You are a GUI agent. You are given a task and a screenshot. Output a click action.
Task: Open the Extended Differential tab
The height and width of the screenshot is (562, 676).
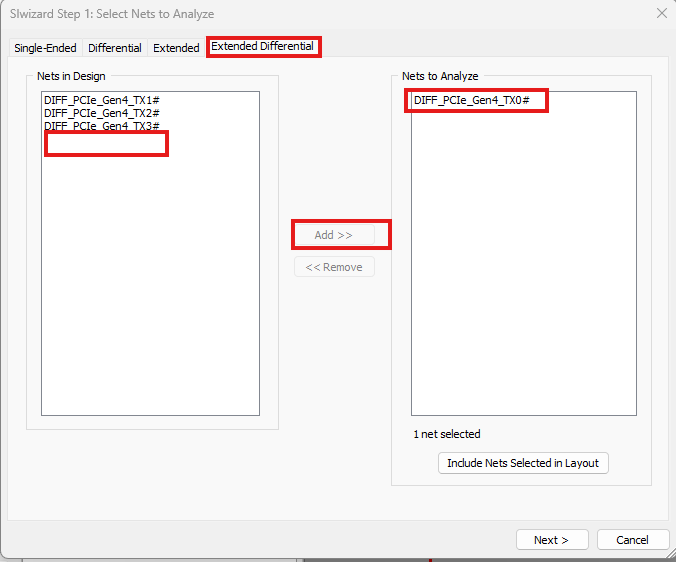click(263, 47)
